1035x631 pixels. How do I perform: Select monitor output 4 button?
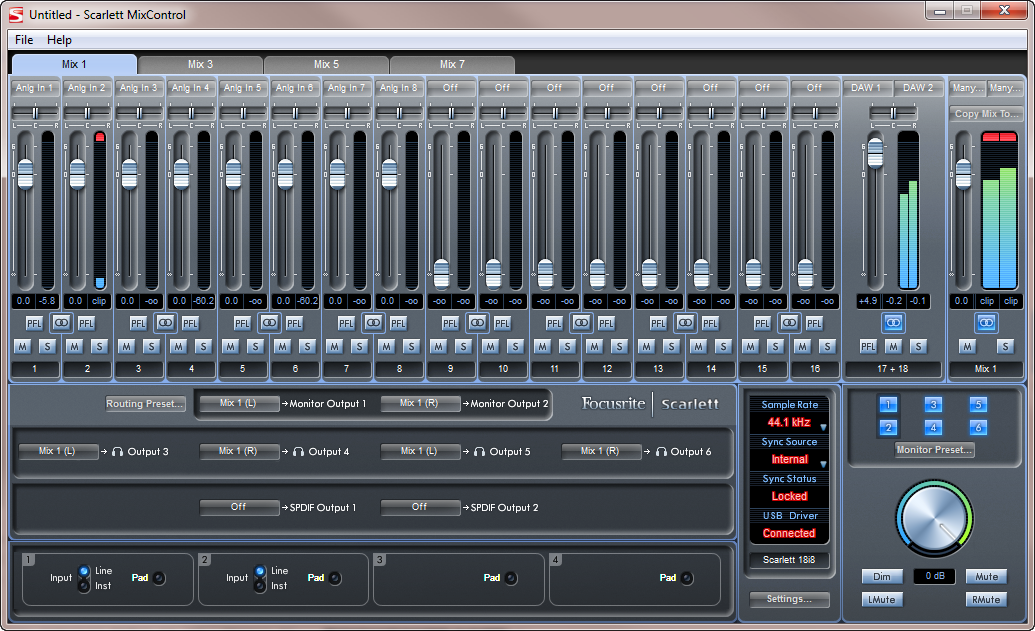[933, 428]
